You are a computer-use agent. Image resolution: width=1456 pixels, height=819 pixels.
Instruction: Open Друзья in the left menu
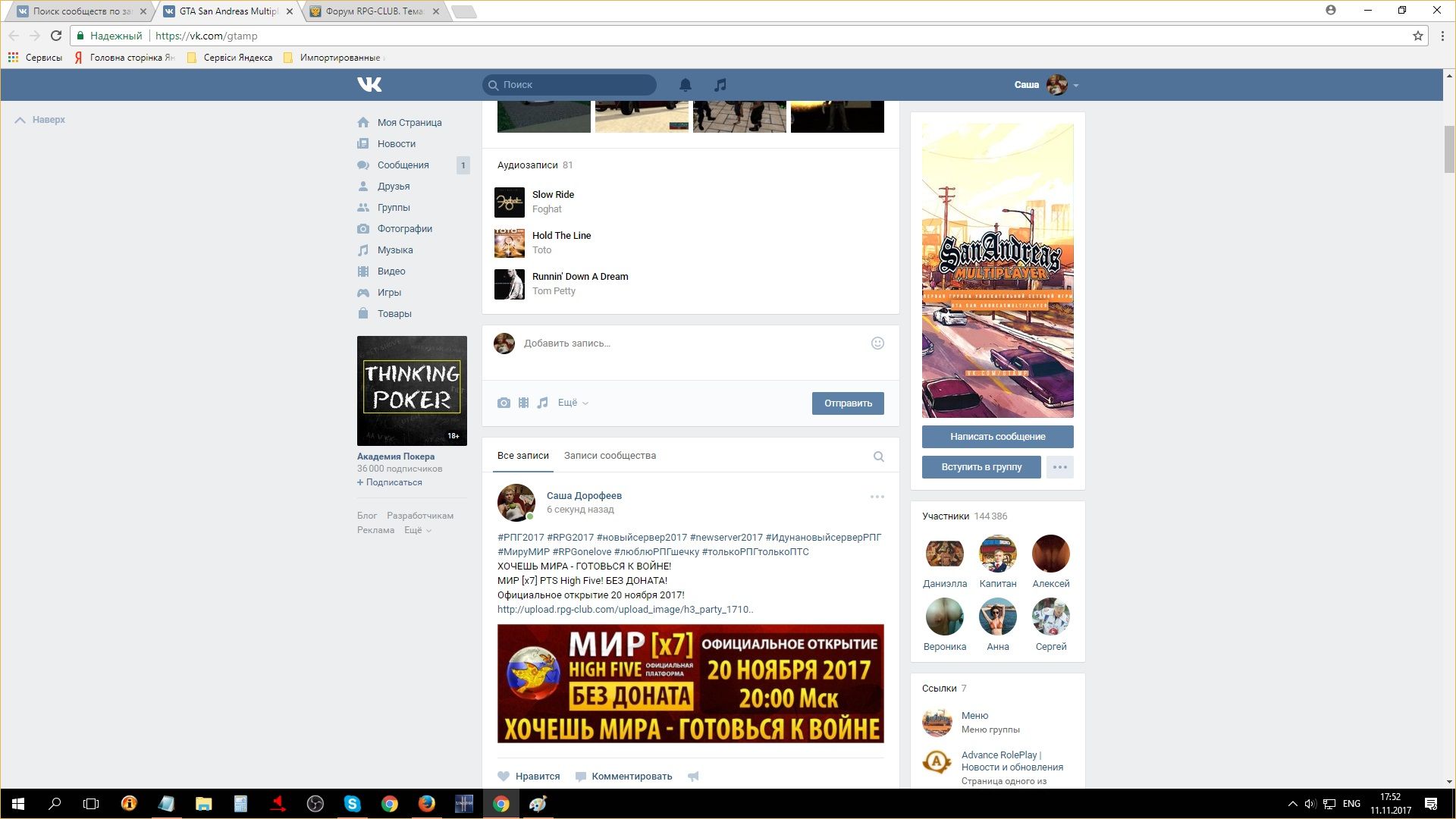point(394,186)
